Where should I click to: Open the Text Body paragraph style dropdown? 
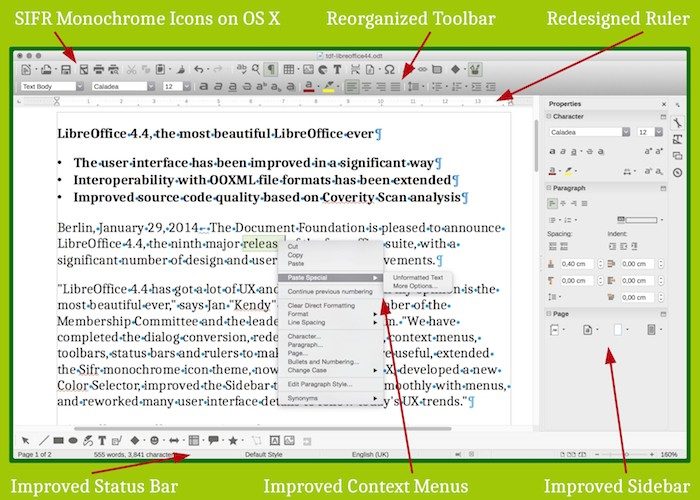(80, 86)
